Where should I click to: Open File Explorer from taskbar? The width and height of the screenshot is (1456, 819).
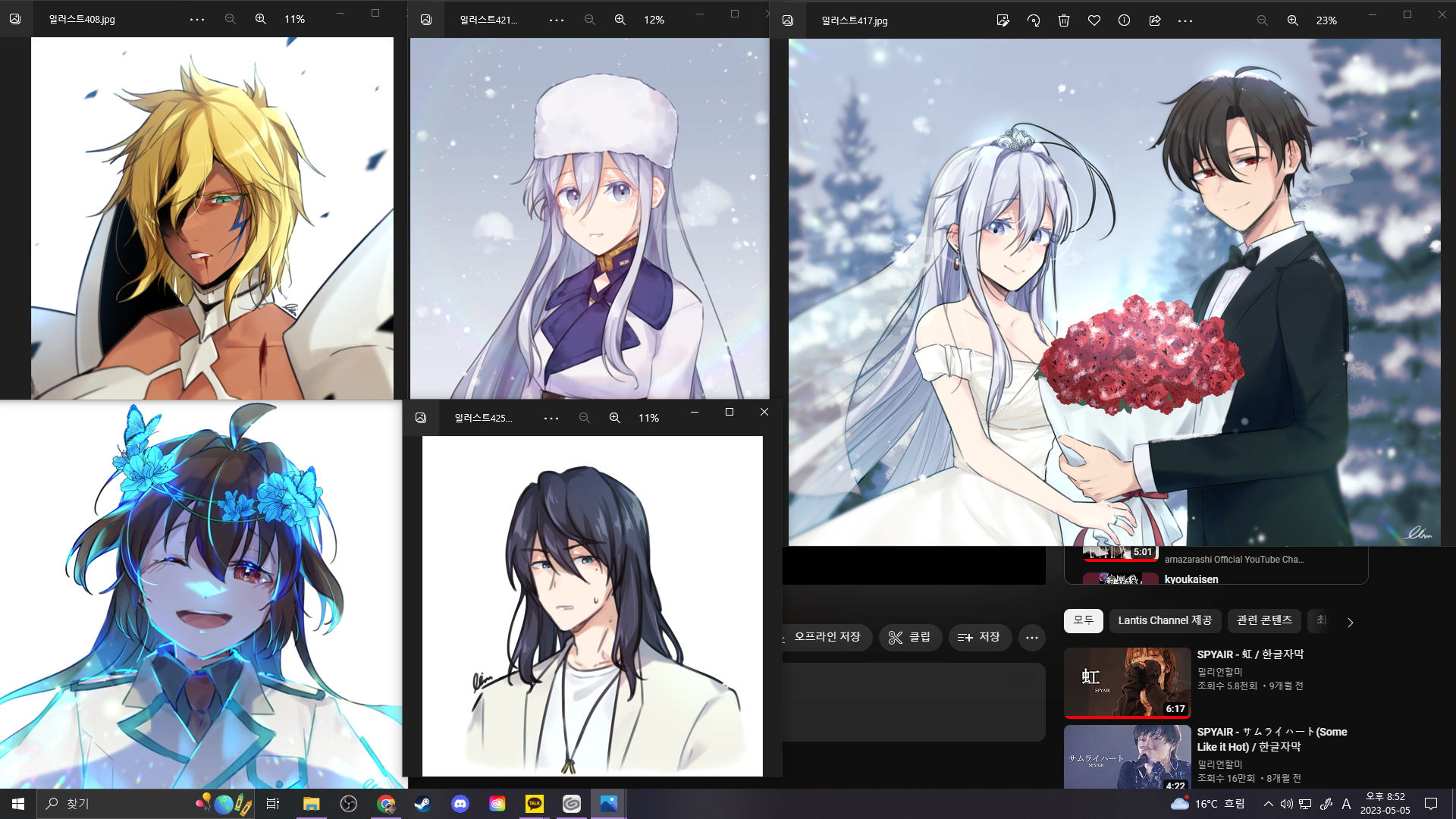pos(311,804)
